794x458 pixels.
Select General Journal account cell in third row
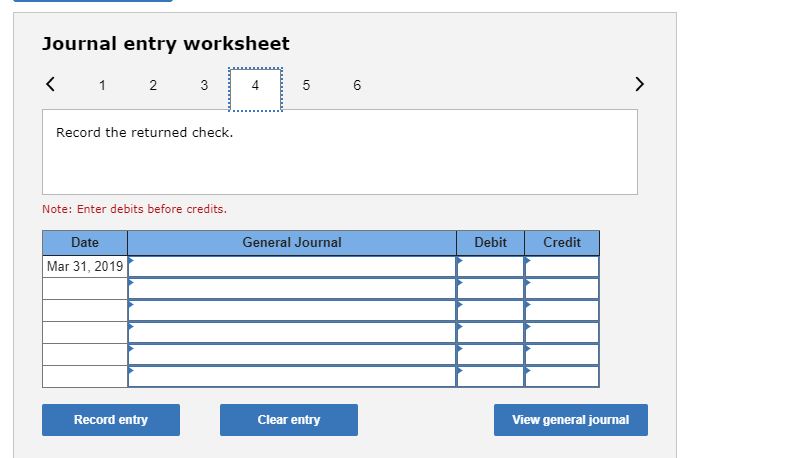292,311
